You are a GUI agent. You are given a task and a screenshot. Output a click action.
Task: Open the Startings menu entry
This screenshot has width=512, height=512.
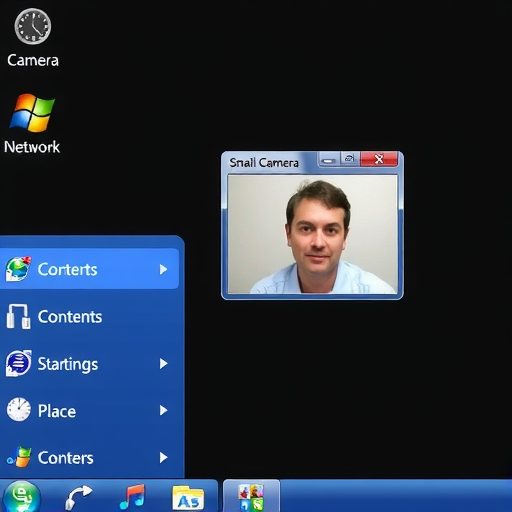(x=89, y=364)
